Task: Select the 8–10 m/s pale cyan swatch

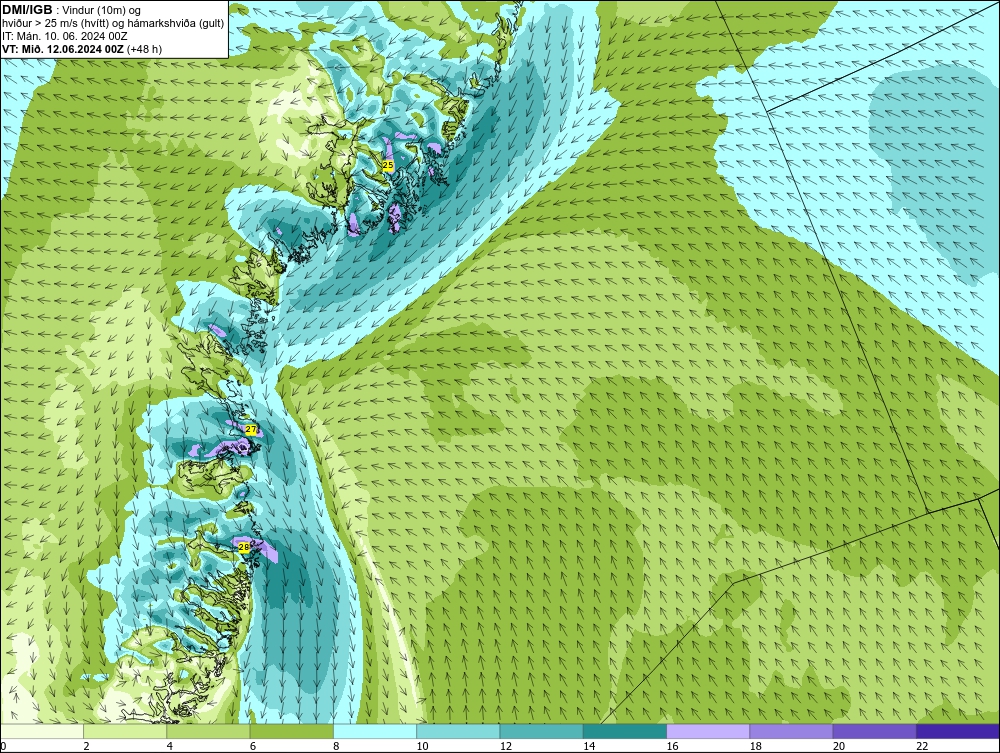Action: click(375, 731)
